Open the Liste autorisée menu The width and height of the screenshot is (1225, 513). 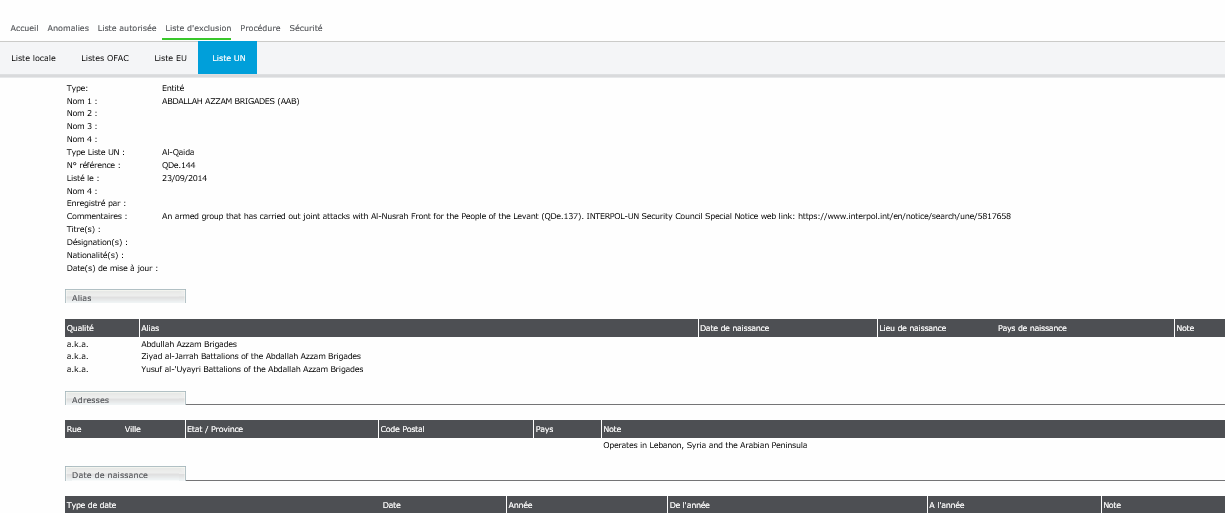[x=127, y=28]
